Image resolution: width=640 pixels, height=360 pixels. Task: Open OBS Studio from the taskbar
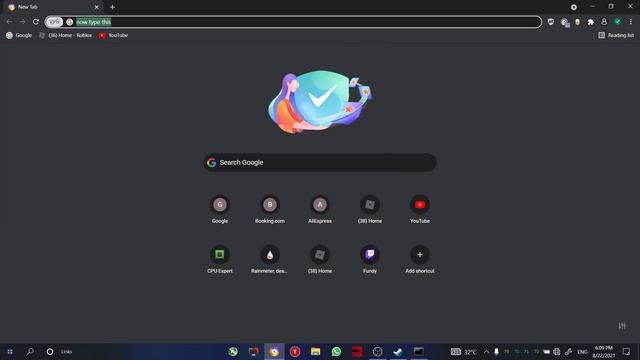pos(378,351)
